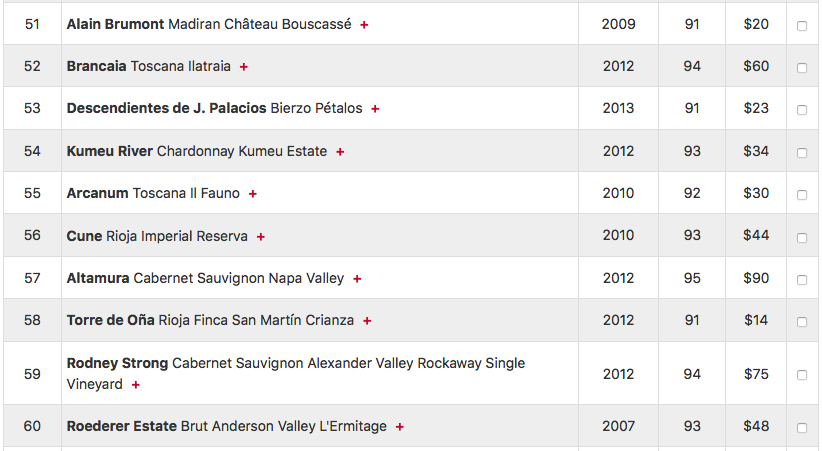Click the plus next to Altamura Cabernet Sauvignon
The image size is (823, 451).
click(x=357, y=279)
